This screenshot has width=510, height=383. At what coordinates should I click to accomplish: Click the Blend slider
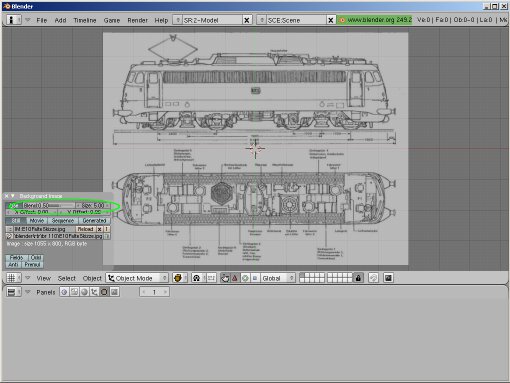point(49,205)
